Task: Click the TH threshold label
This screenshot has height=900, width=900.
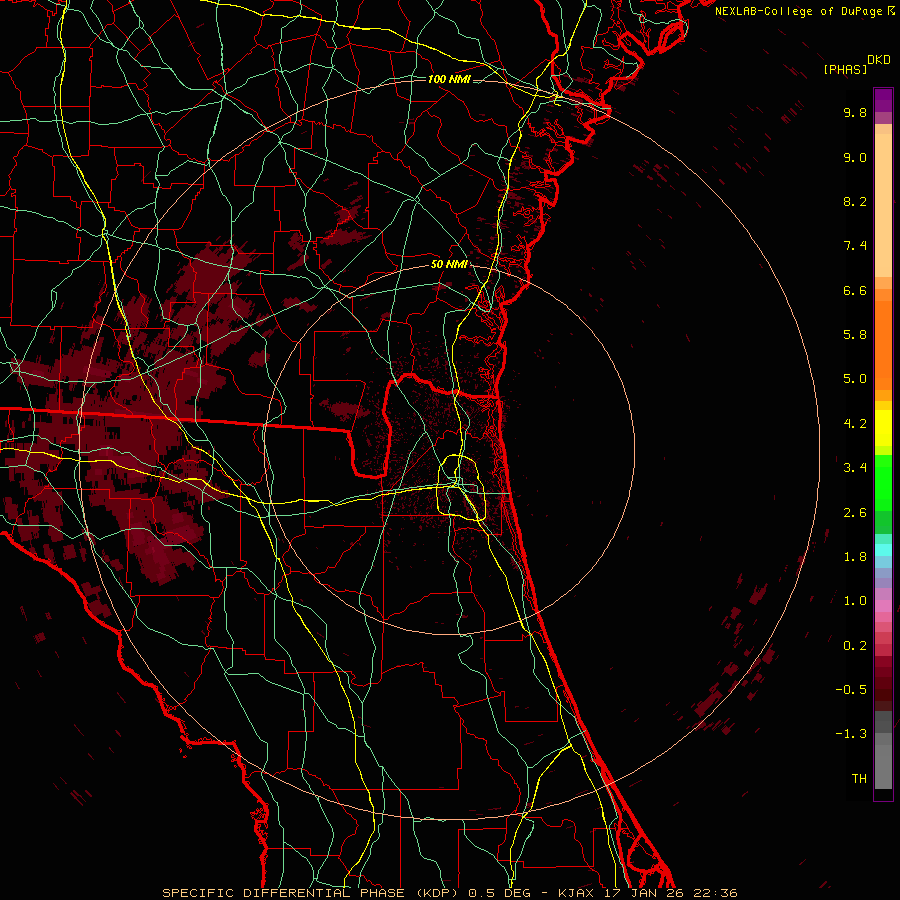Action: 859,779
